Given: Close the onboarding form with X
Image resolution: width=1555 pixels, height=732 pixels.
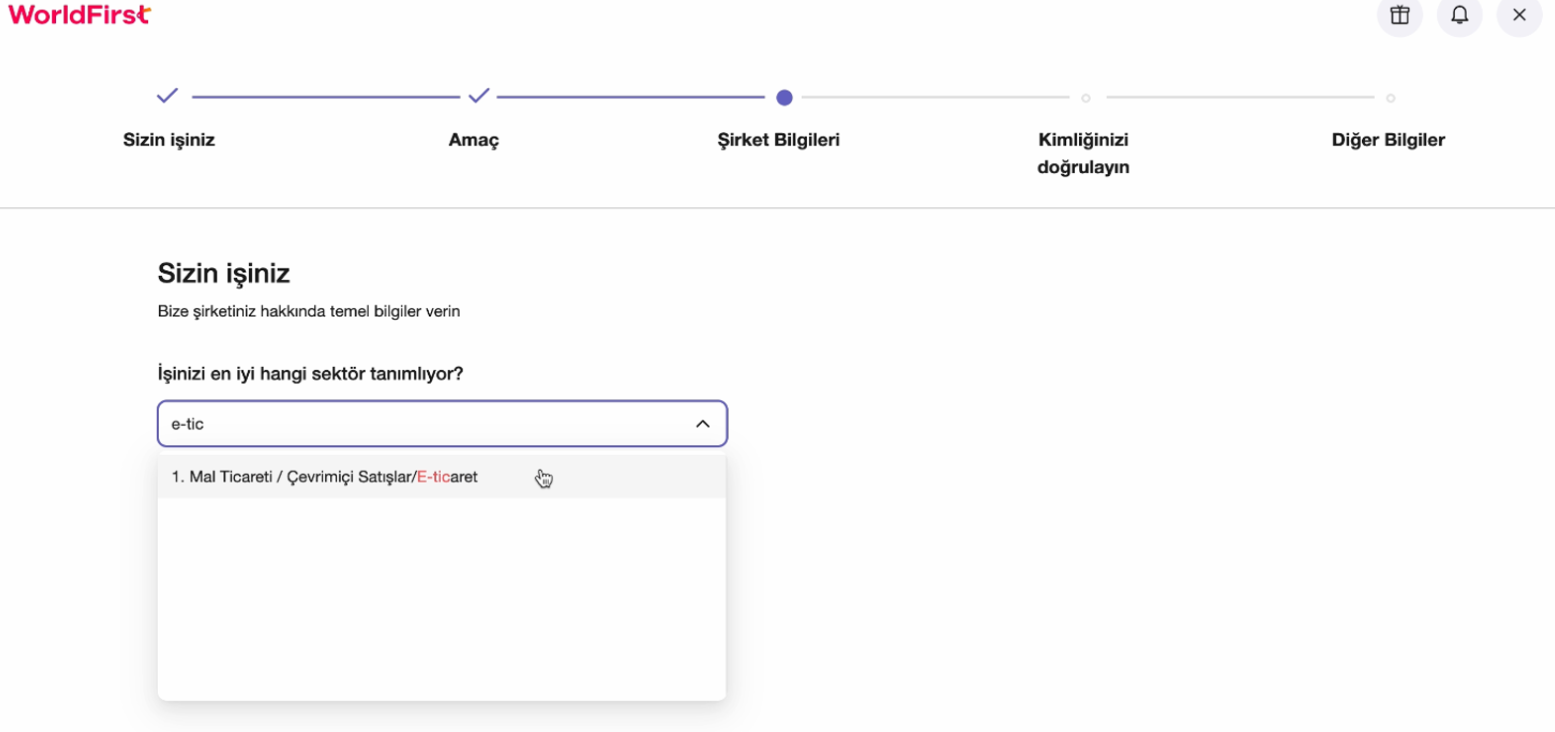Looking at the screenshot, I should (x=1518, y=15).
